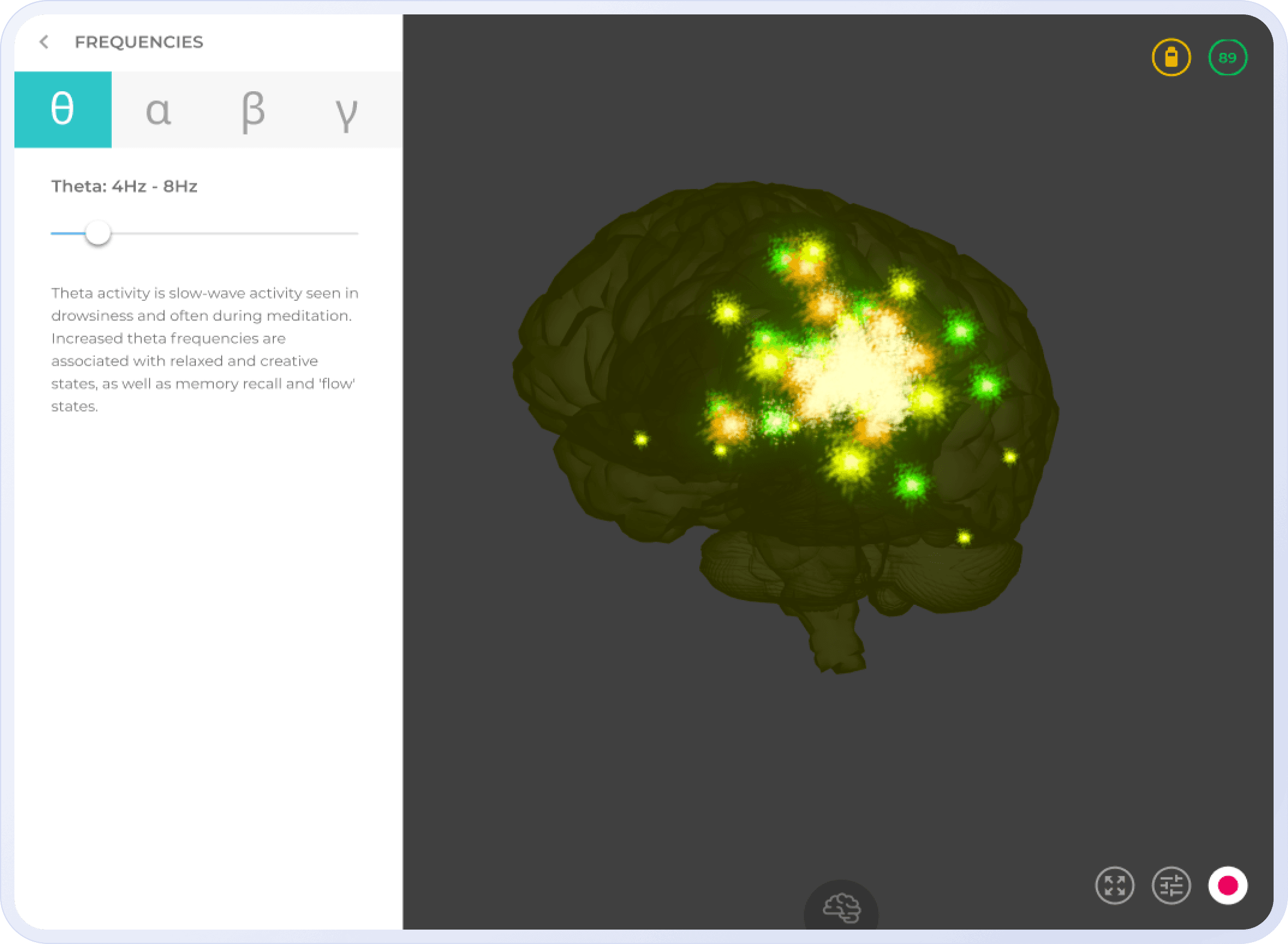Image resolution: width=1288 pixels, height=944 pixels.
Task: Click the FREQUENCIES panel title
Action: tap(139, 42)
